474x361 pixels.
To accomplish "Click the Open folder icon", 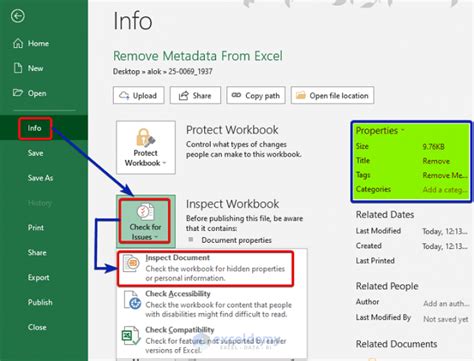I will point(18,93).
